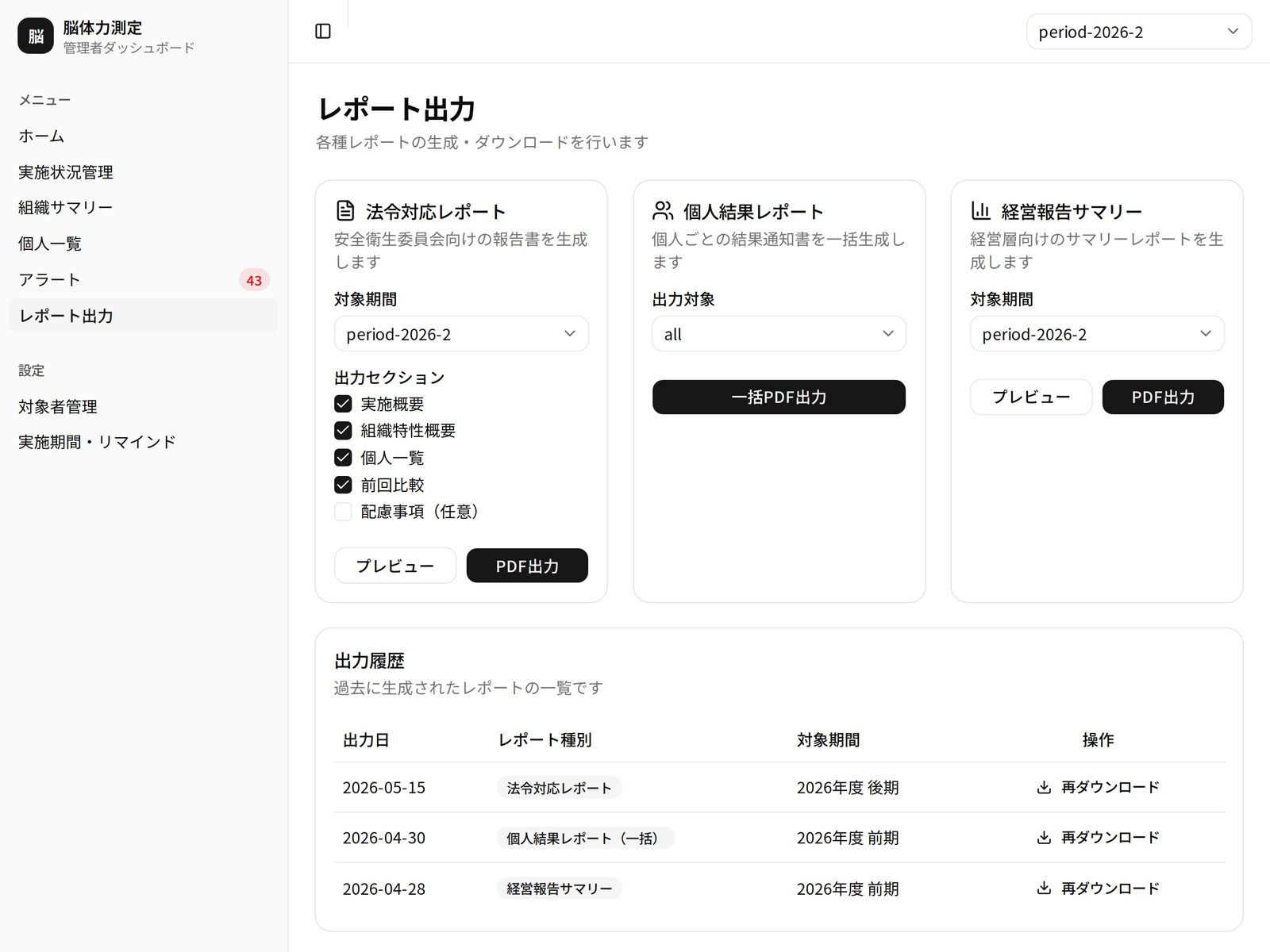Click the people icon beside 個人結果レポート
This screenshot has width=1270, height=952.
pyautogui.click(x=663, y=211)
